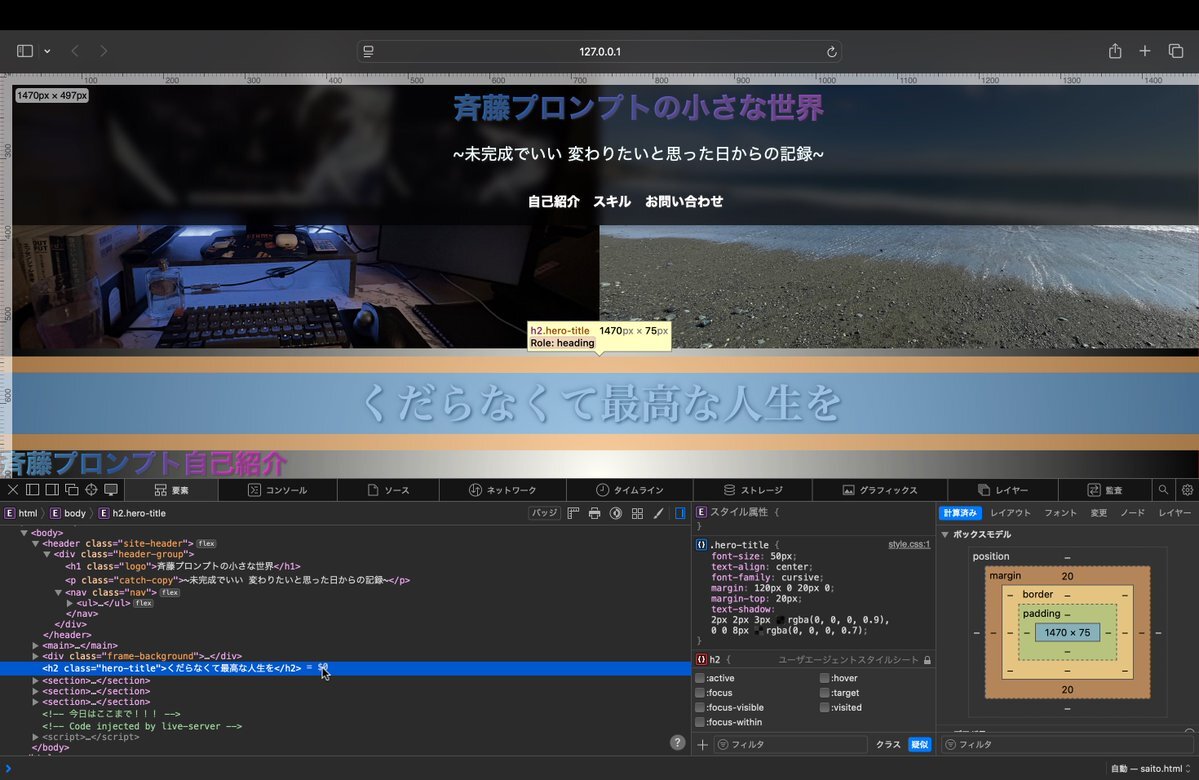Toggle the 疑似 pseudo-class button
Viewport: 1199px width, 780px height.
coord(919,744)
